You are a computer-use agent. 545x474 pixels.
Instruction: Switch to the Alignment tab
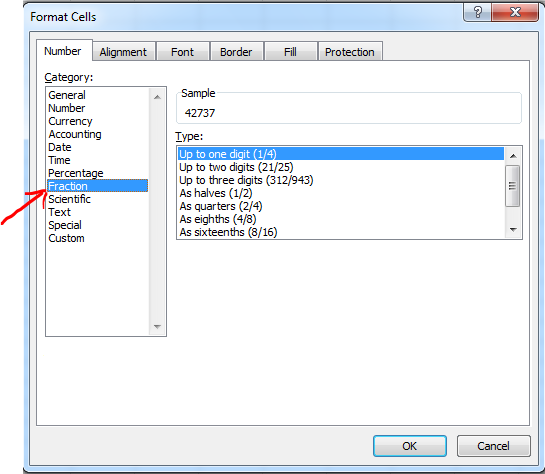tap(123, 52)
